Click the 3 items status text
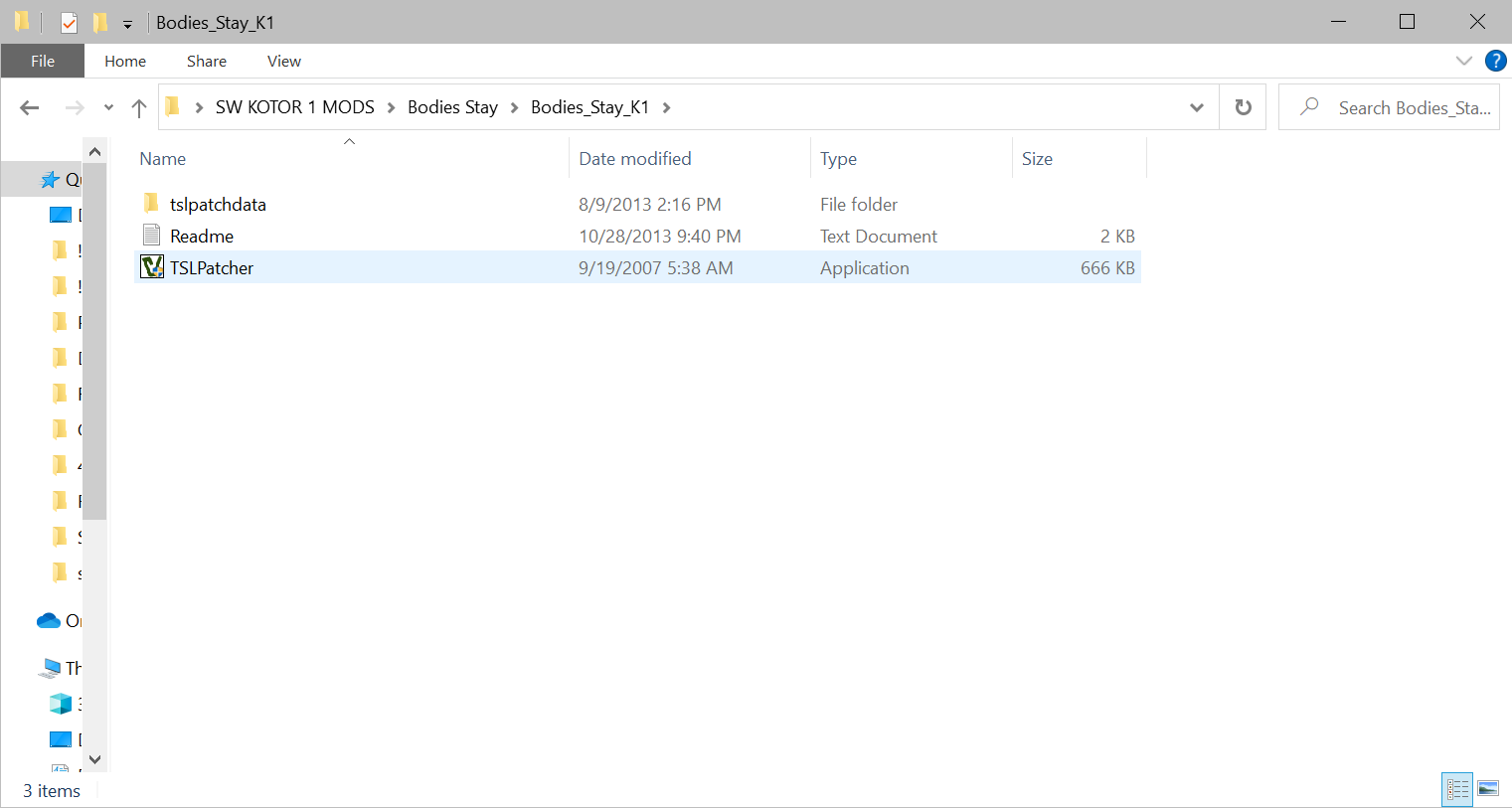This screenshot has height=808, width=1512. click(x=52, y=791)
